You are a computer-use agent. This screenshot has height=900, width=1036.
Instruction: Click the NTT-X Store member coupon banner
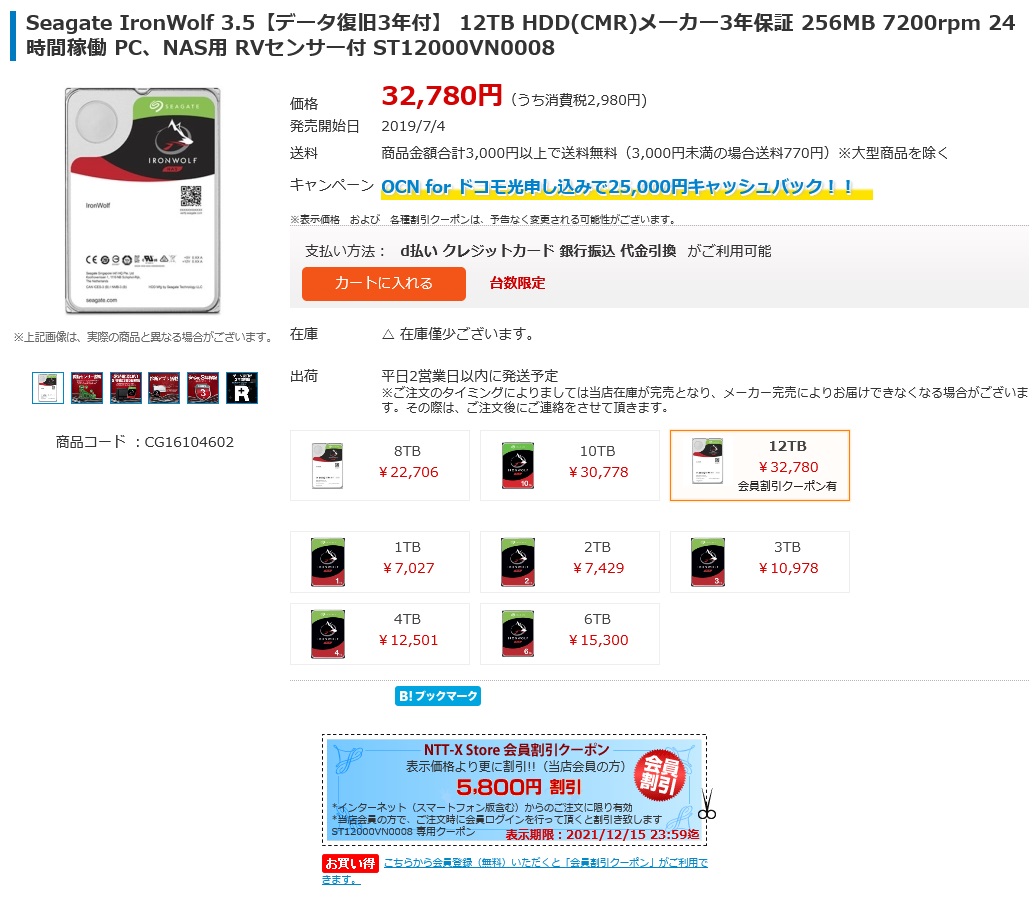514,790
